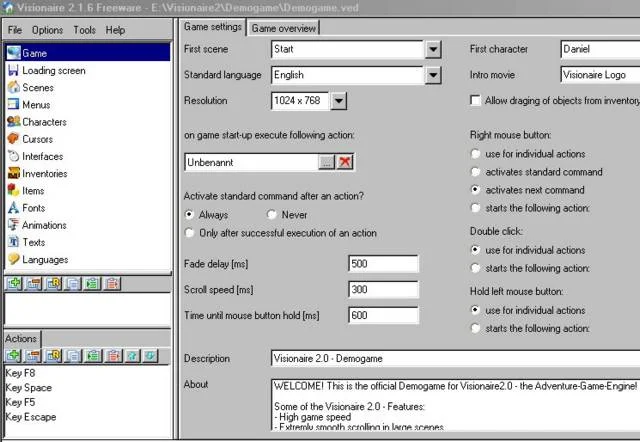The image size is (640, 442).
Task: Switch to the Game settings tab
Action: pyautogui.click(x=213, y=27)
